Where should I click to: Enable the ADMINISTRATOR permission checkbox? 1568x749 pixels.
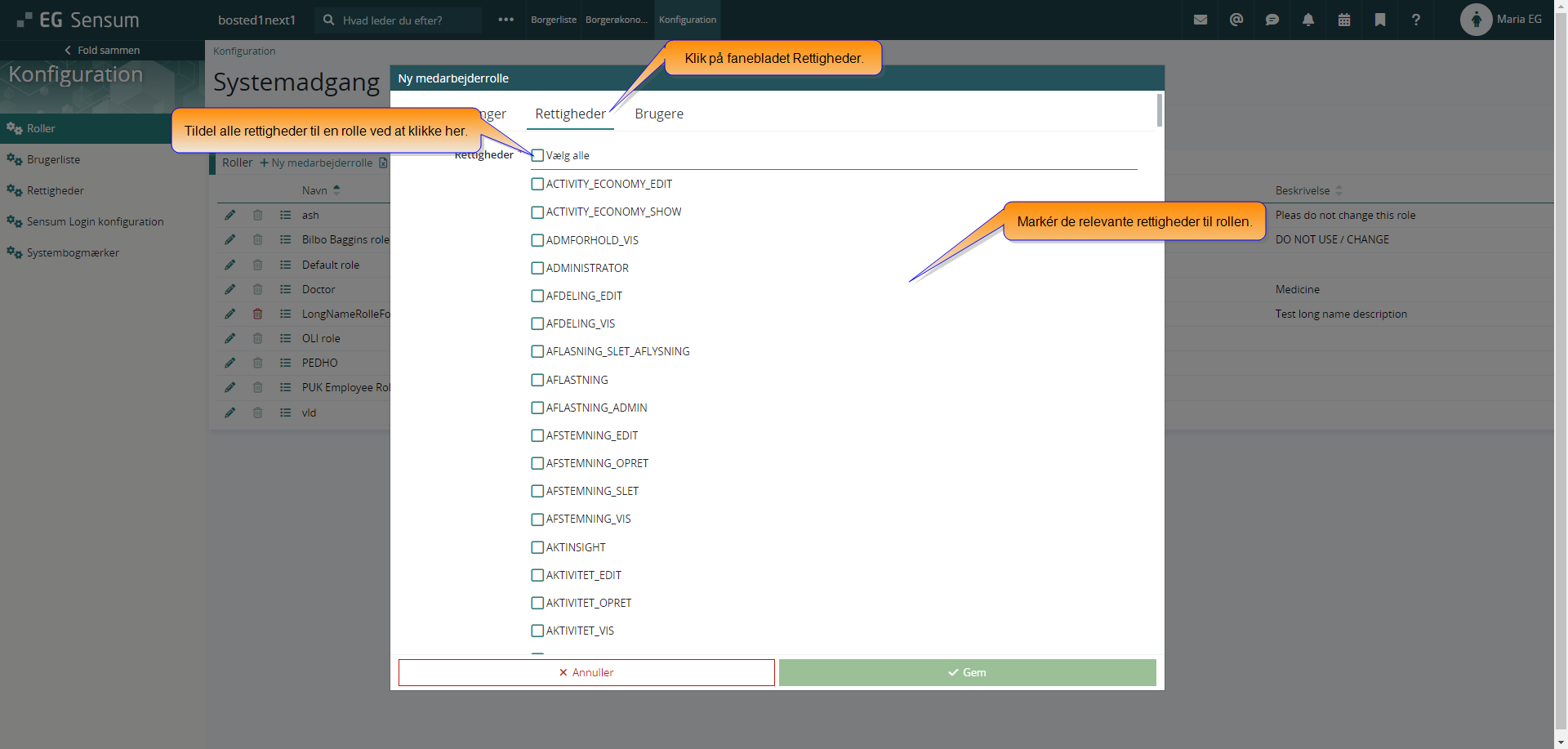click(537, 268)
